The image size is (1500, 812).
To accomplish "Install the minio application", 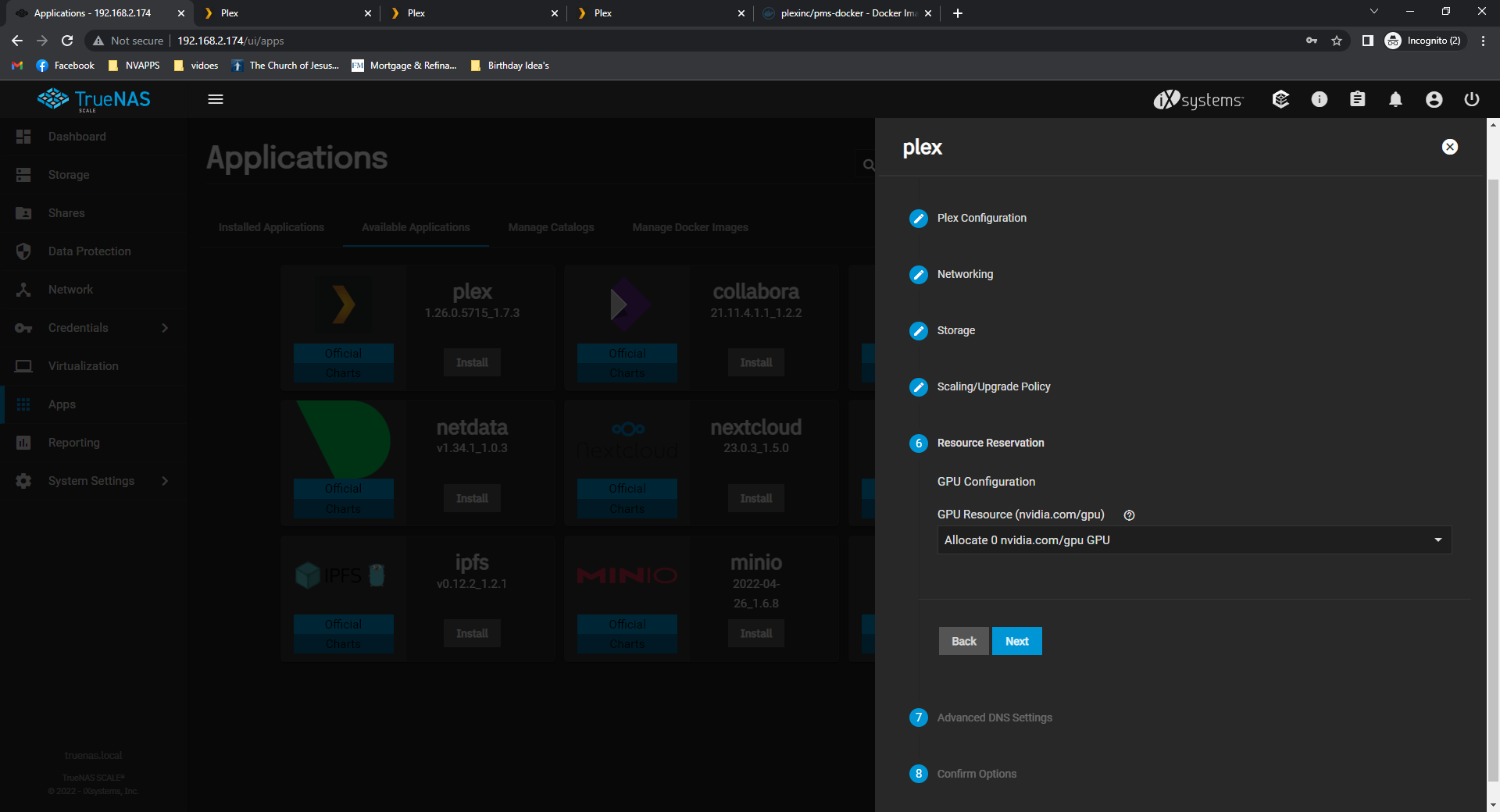I will click(x=755, y=633).
